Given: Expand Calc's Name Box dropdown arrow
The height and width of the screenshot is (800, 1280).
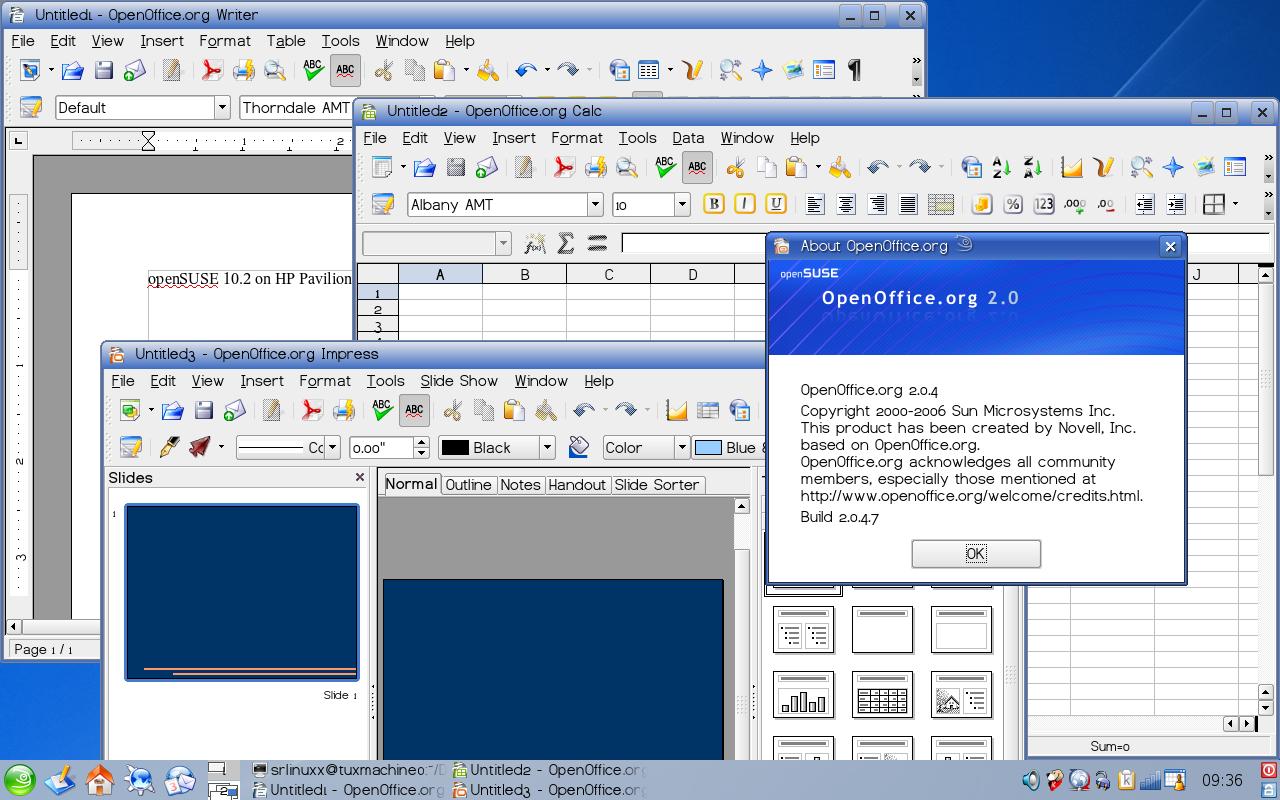Looking at the screenshot, I should [x=503, y=243].
